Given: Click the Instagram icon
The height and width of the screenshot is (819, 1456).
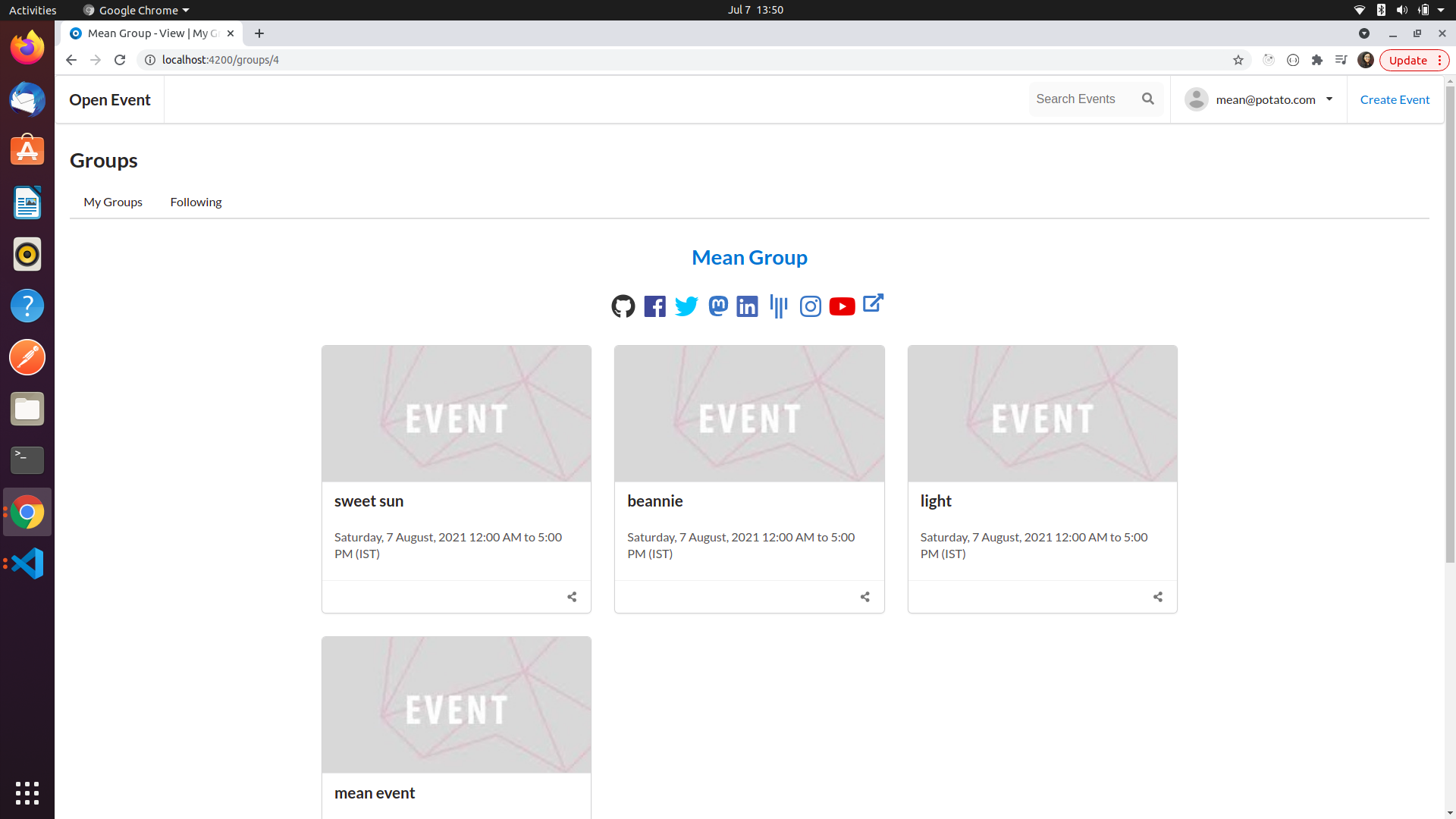Looking at the screenshot, I should tap(810, 306).
